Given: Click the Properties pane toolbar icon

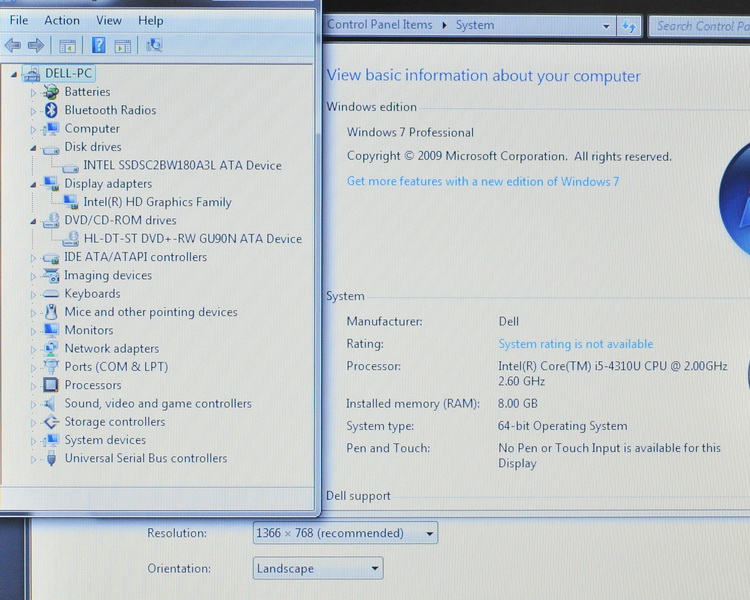Looking at the screenshot, I should pos(123,46).
